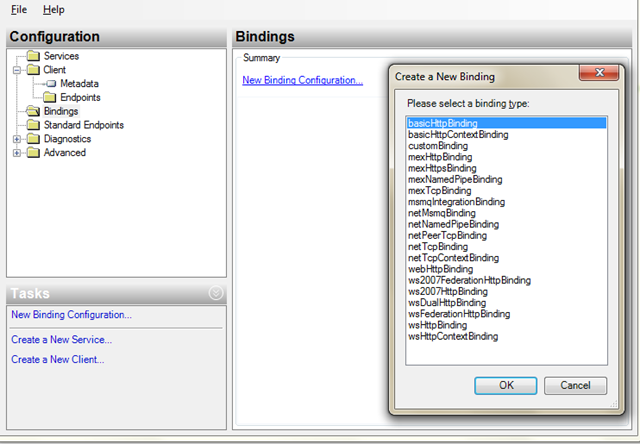Screen dimensions: 640x444
Task: Open the File menu
Action: click(x=19, y=9)
